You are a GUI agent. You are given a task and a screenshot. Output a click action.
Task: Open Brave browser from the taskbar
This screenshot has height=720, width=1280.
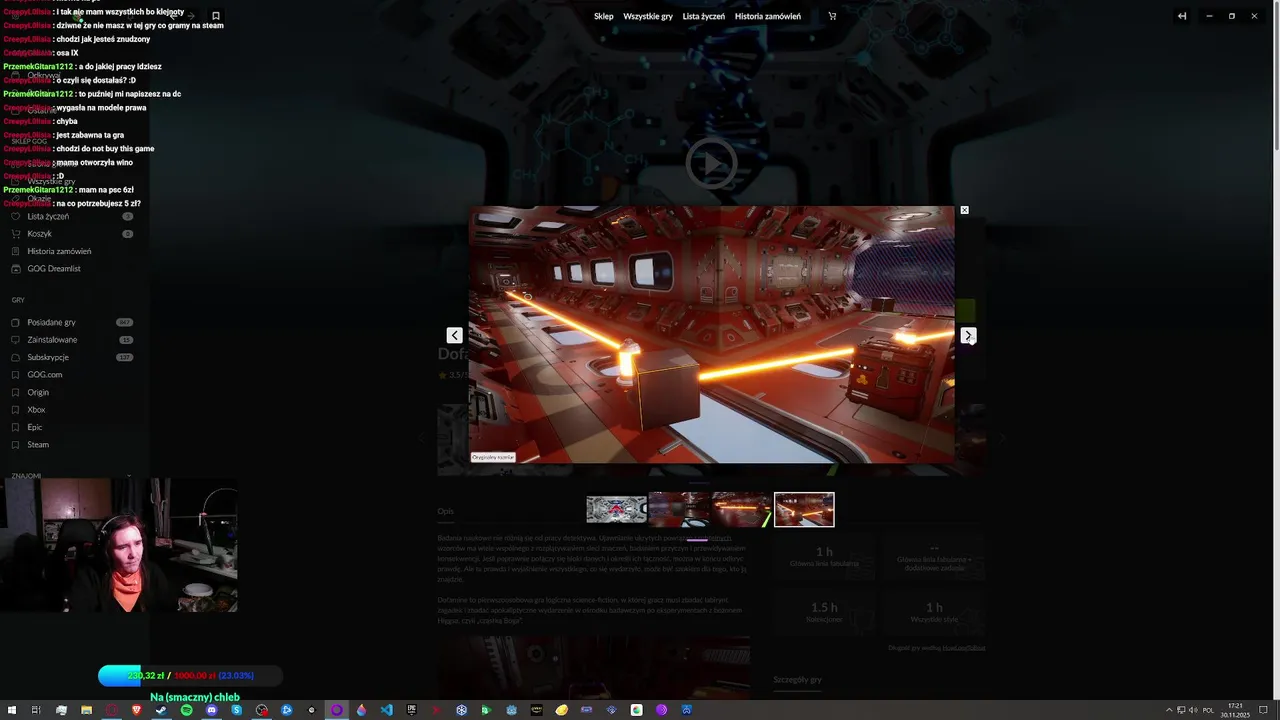tap(136, 710)
